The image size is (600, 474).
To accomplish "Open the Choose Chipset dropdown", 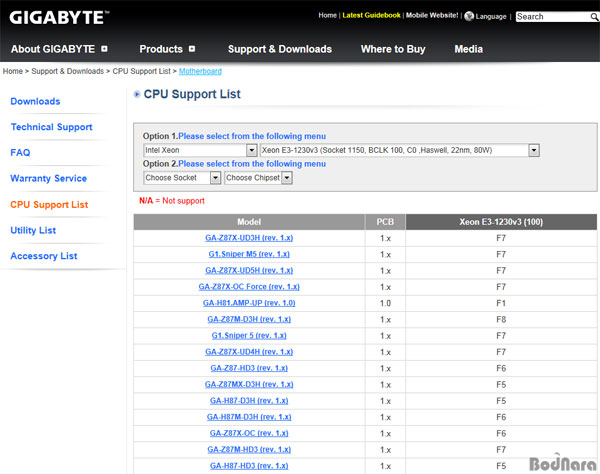I will [x=258, y=178].
